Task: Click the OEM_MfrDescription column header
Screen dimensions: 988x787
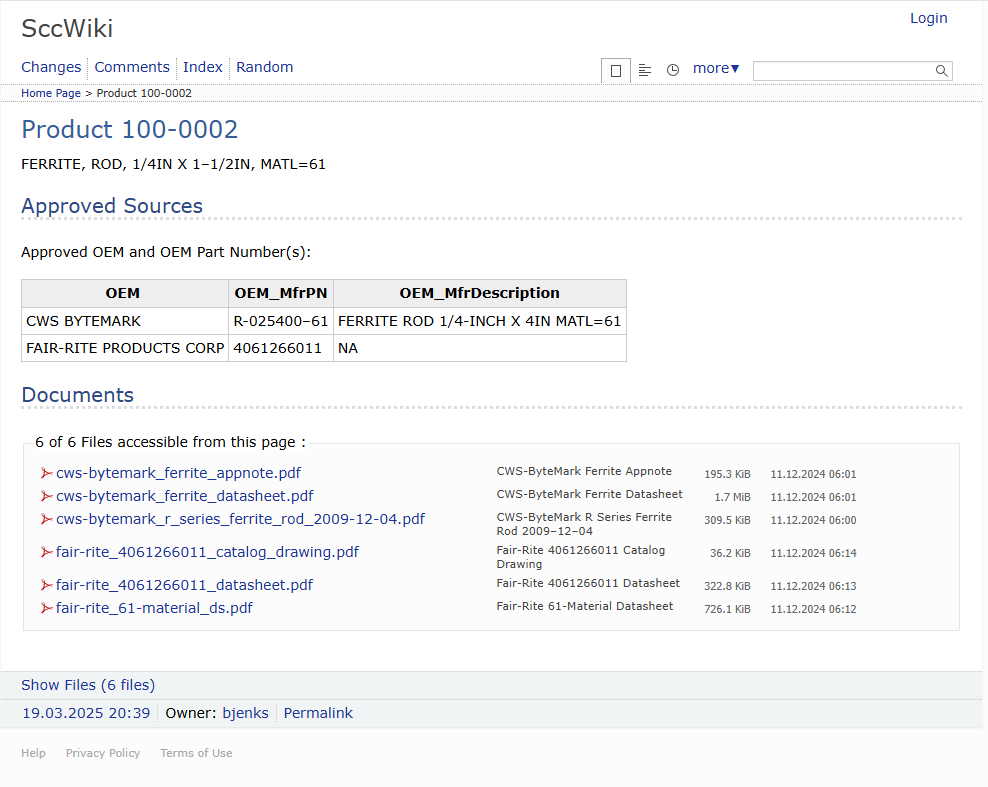Action: tap(480, 294)
